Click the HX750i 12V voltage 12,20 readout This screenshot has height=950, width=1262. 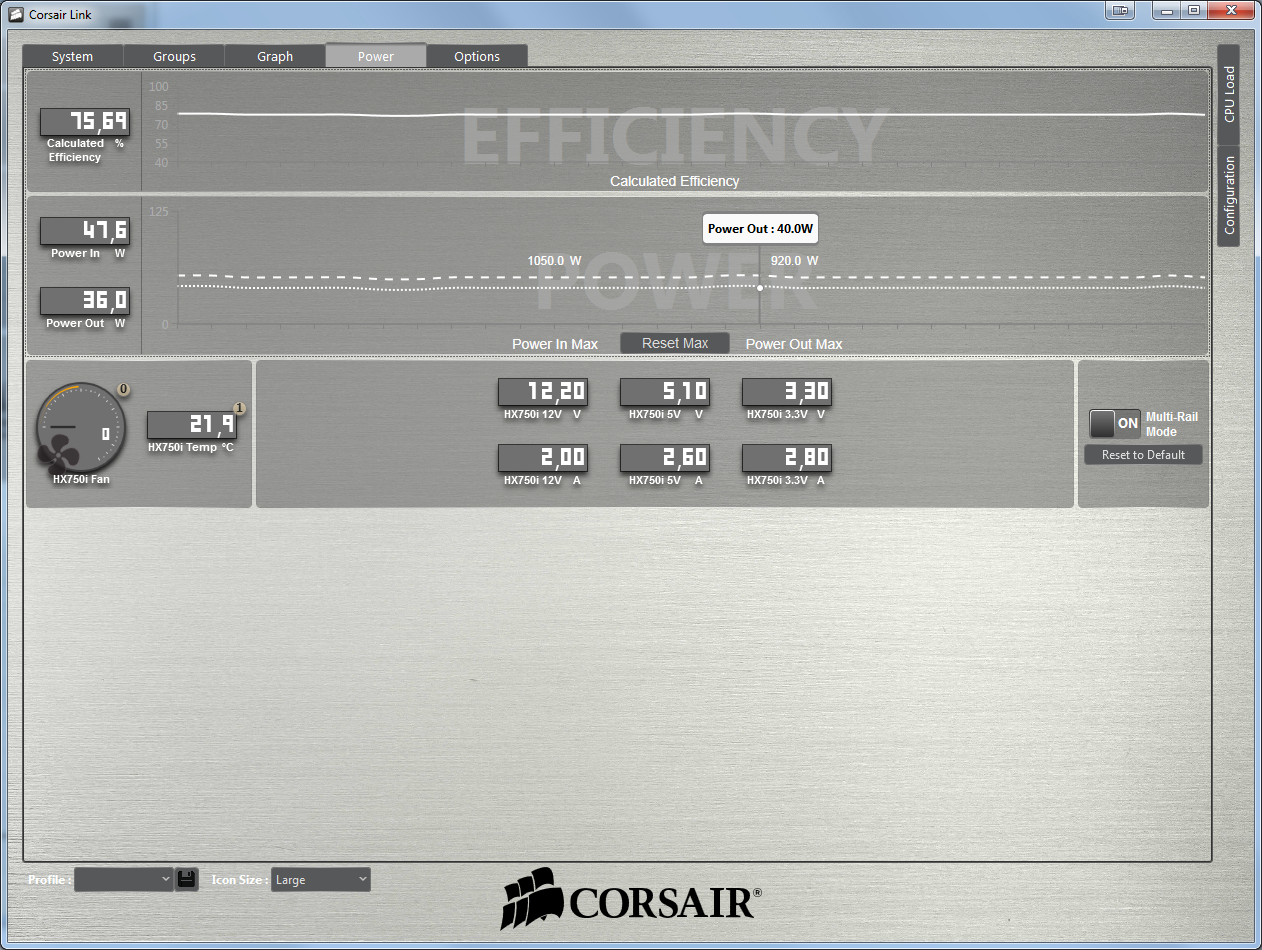point(543,392)
